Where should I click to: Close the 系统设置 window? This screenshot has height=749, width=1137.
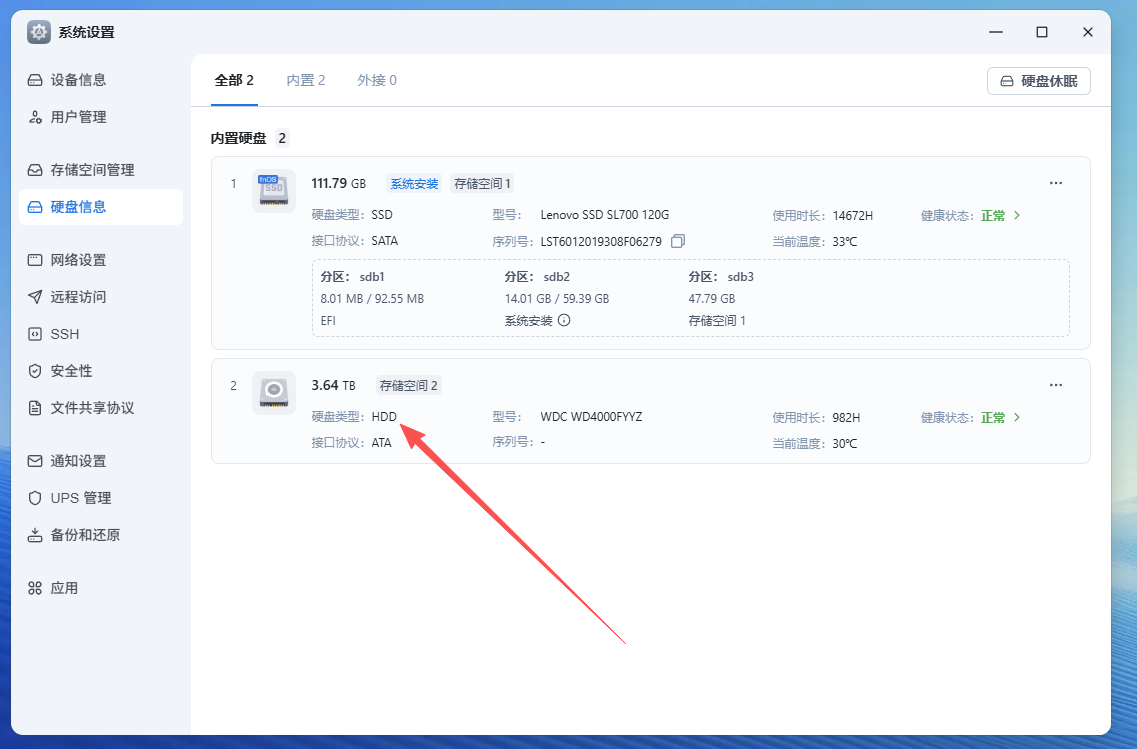pyautogui.click(x=1088, y=32)
